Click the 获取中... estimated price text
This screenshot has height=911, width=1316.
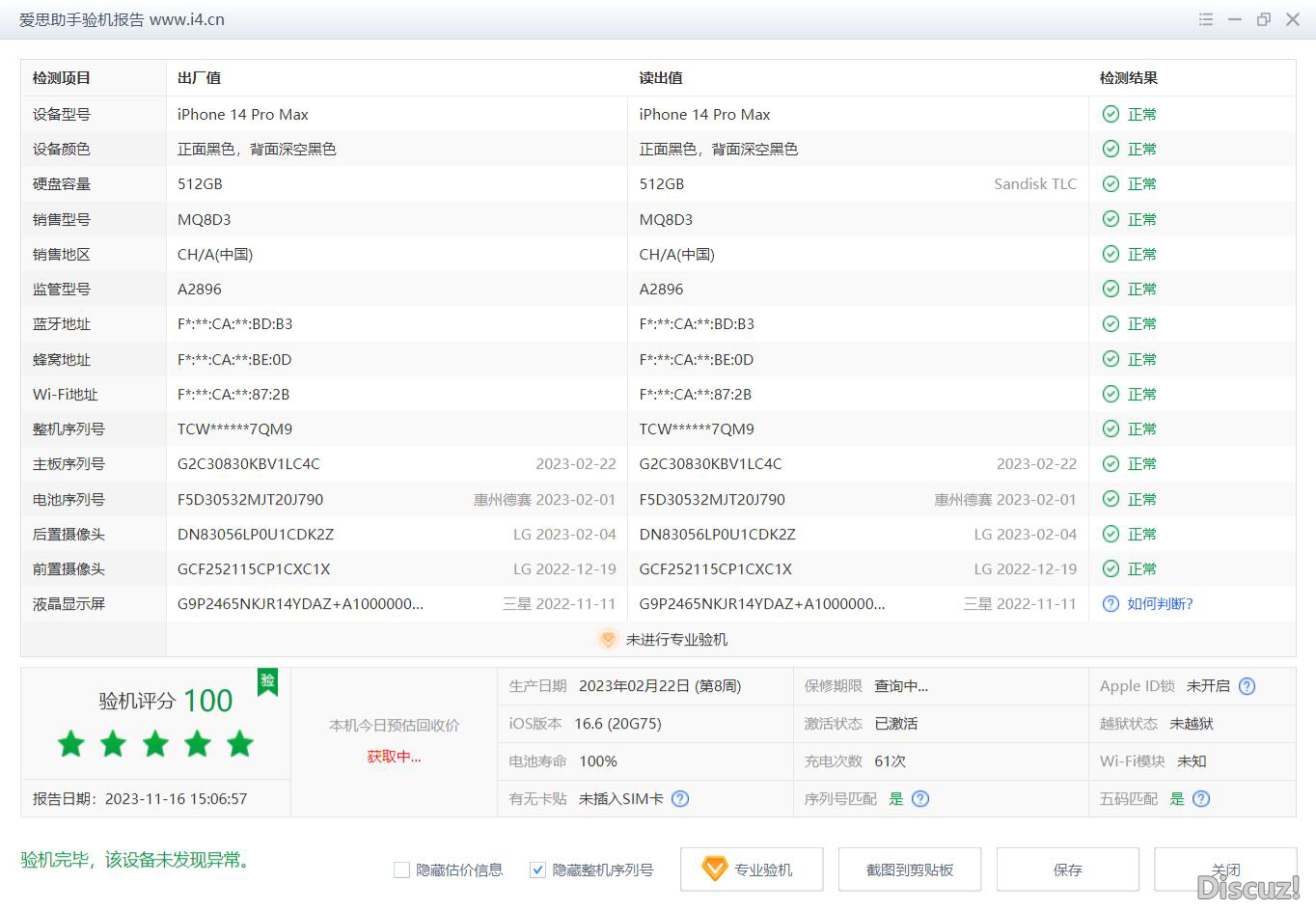tap(394, 757)
